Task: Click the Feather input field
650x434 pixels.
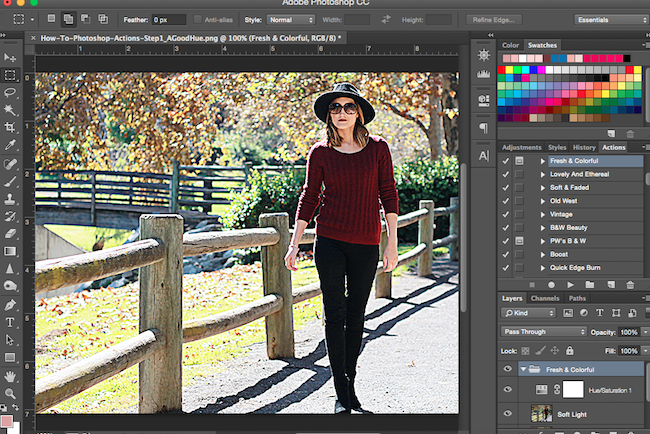Action: [169, 19]
